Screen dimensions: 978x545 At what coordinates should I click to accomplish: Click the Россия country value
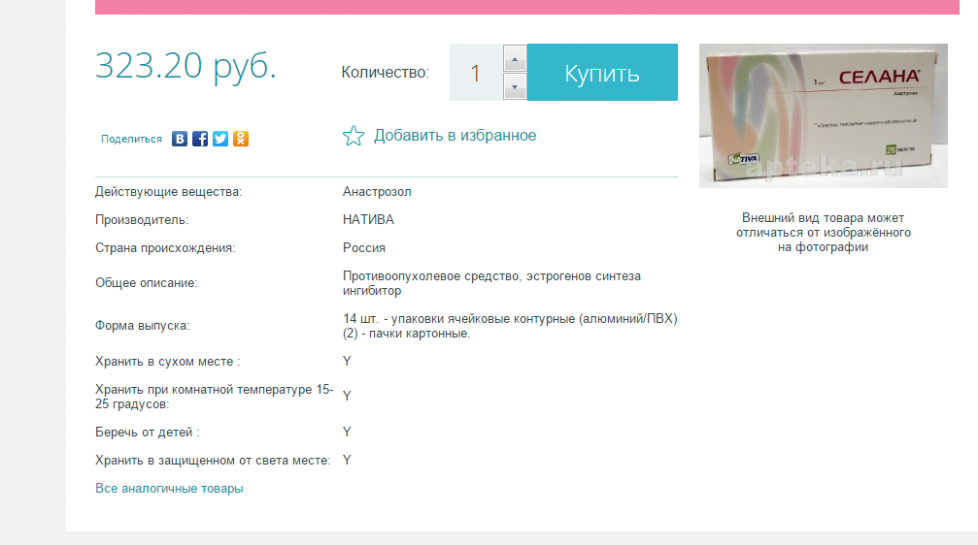[x=364, y=248]
